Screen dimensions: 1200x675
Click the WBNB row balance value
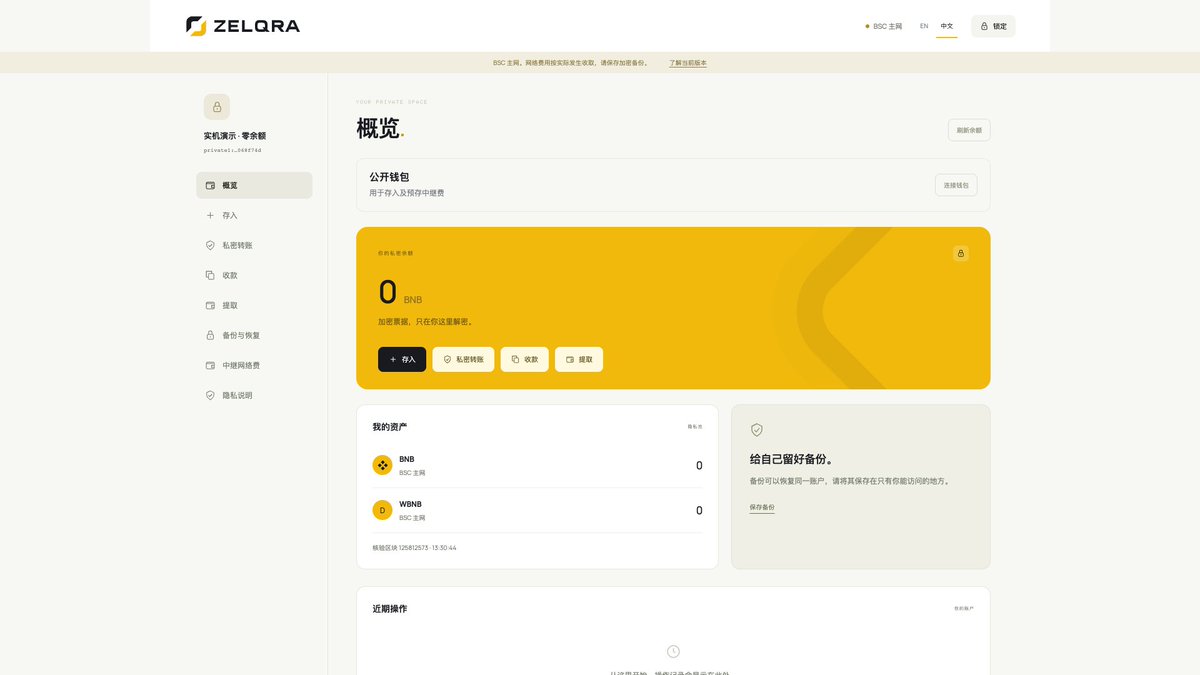coord(699,510)
